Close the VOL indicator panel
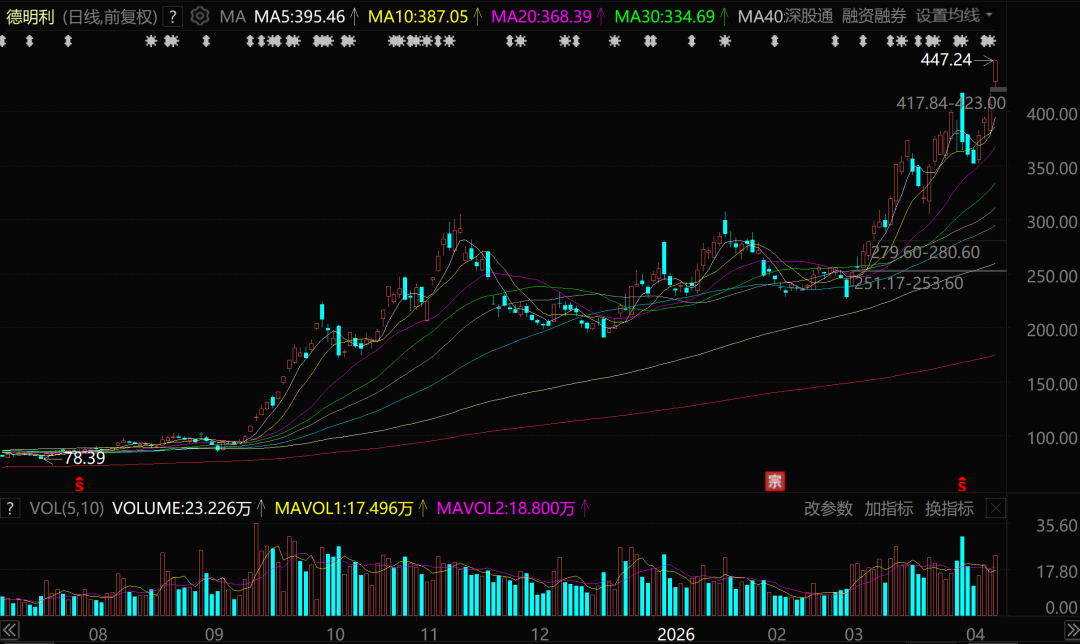The height and width of the screenshot is (644, 1080). click(x=996, y=509)
